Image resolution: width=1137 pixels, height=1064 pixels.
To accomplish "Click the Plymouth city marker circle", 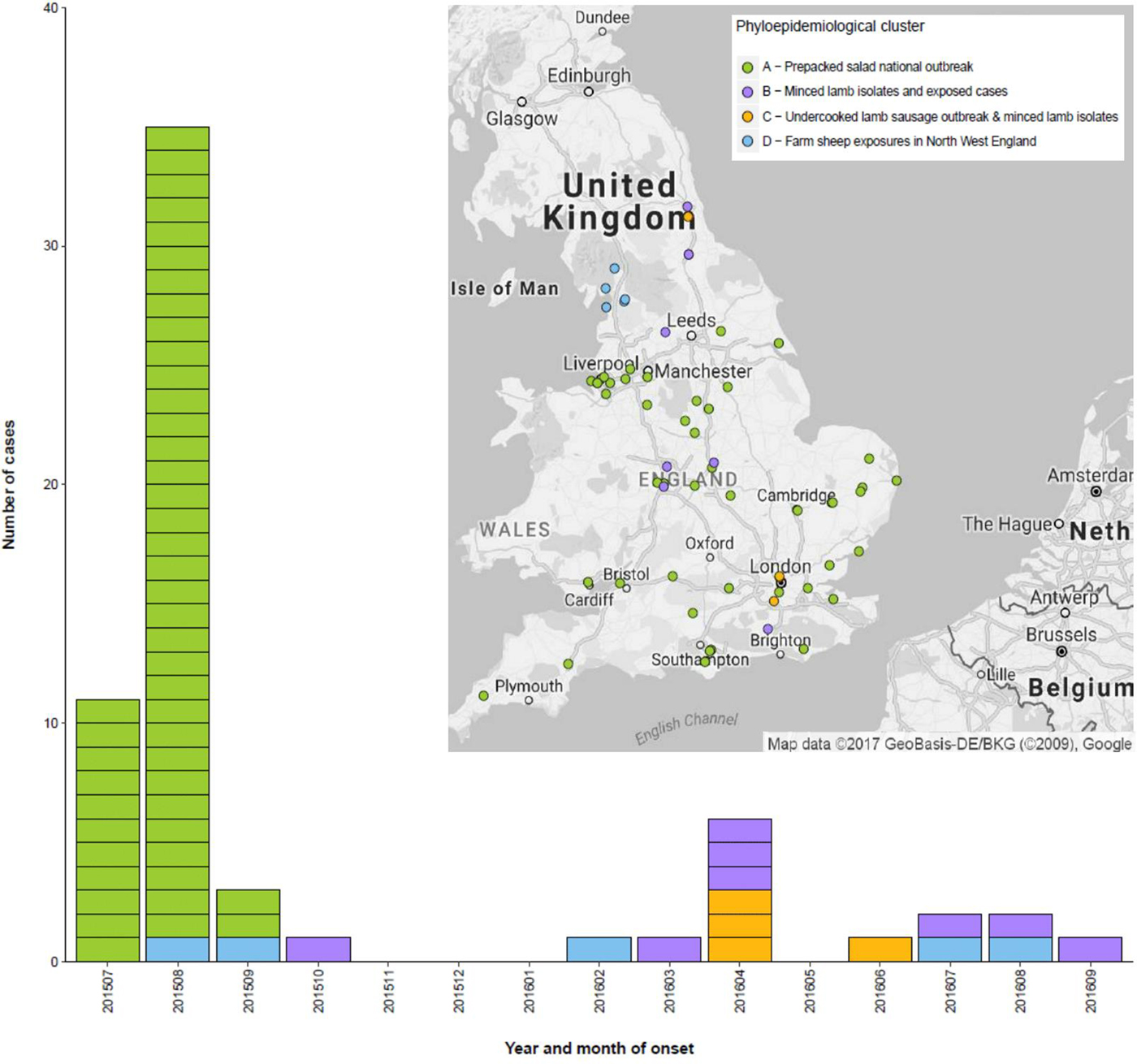I will click(529, 700).
